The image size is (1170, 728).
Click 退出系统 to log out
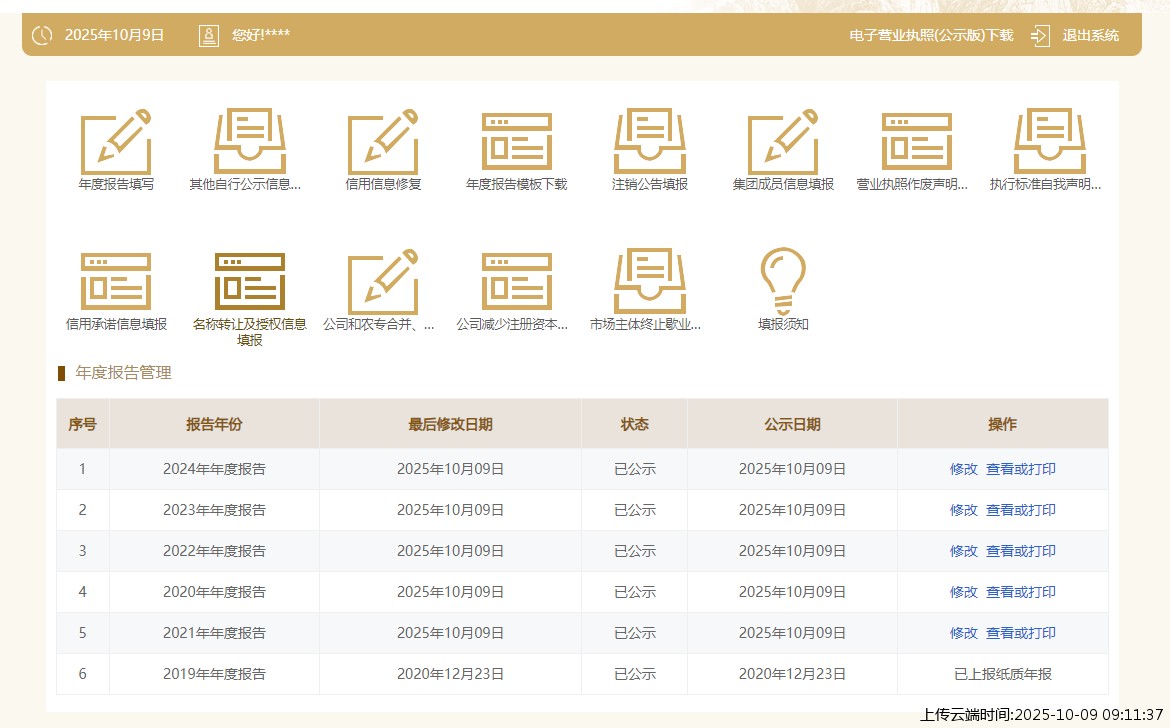(x=1089, y=36)
